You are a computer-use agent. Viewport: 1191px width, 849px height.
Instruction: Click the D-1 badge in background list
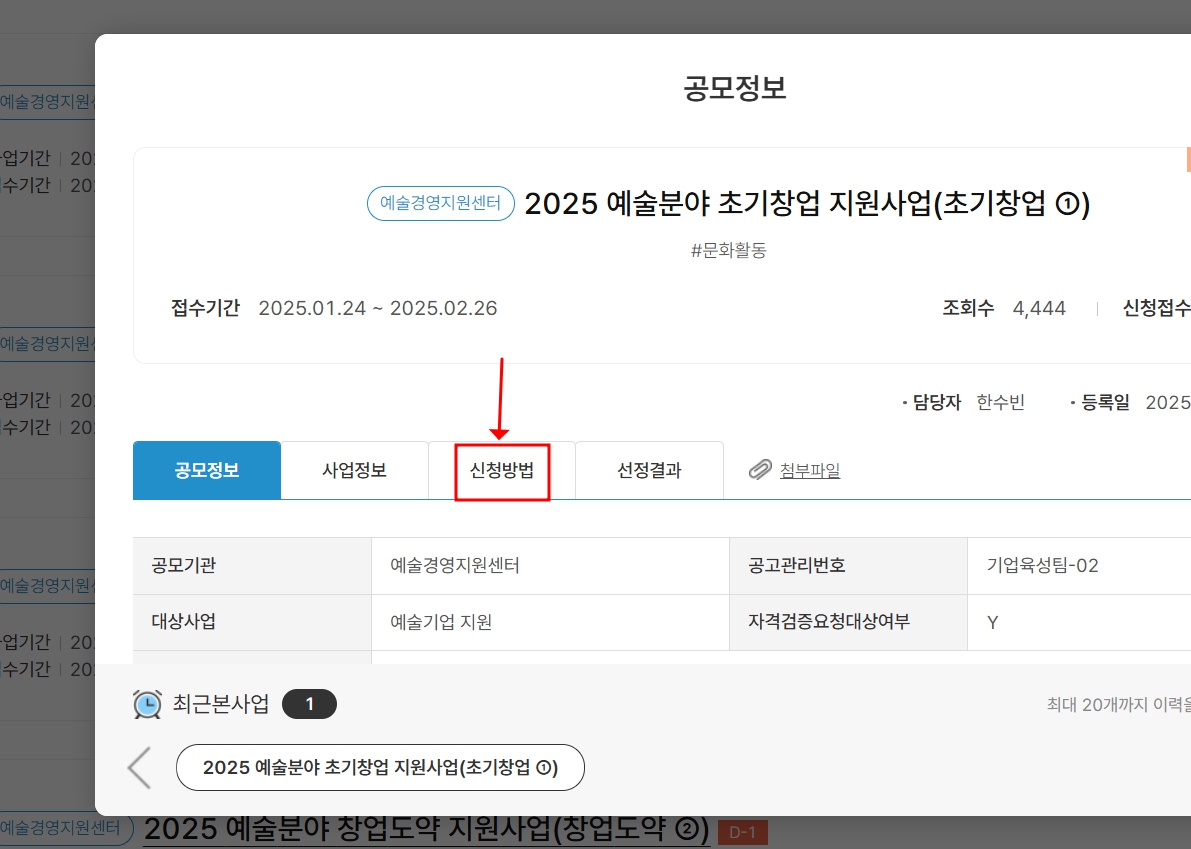pos(742,833)
